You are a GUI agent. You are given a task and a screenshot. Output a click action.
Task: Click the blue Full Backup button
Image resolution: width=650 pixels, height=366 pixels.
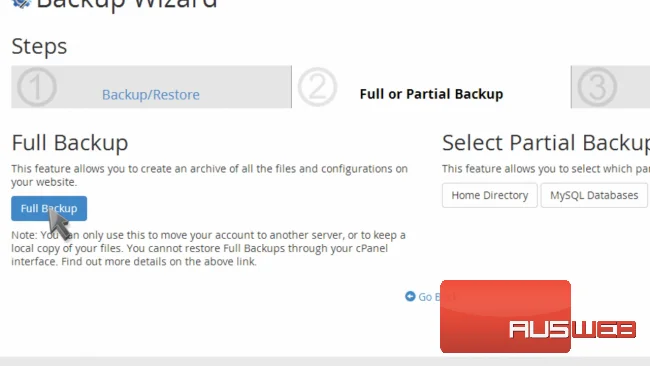point(49,208)
